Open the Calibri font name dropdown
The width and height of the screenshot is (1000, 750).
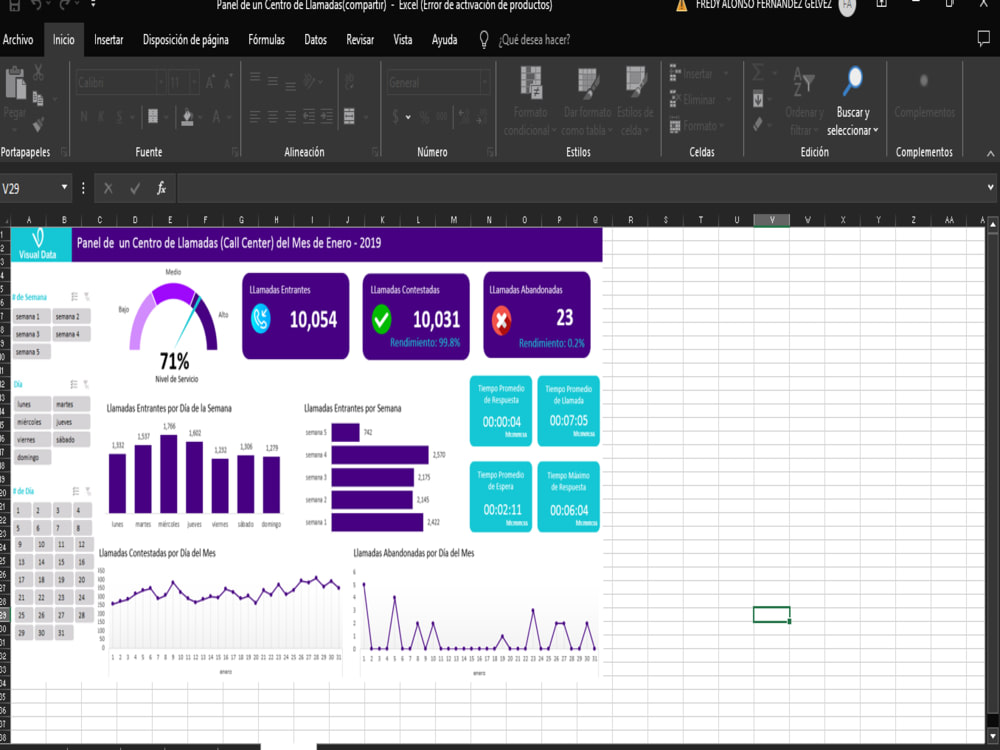point(161,83)
